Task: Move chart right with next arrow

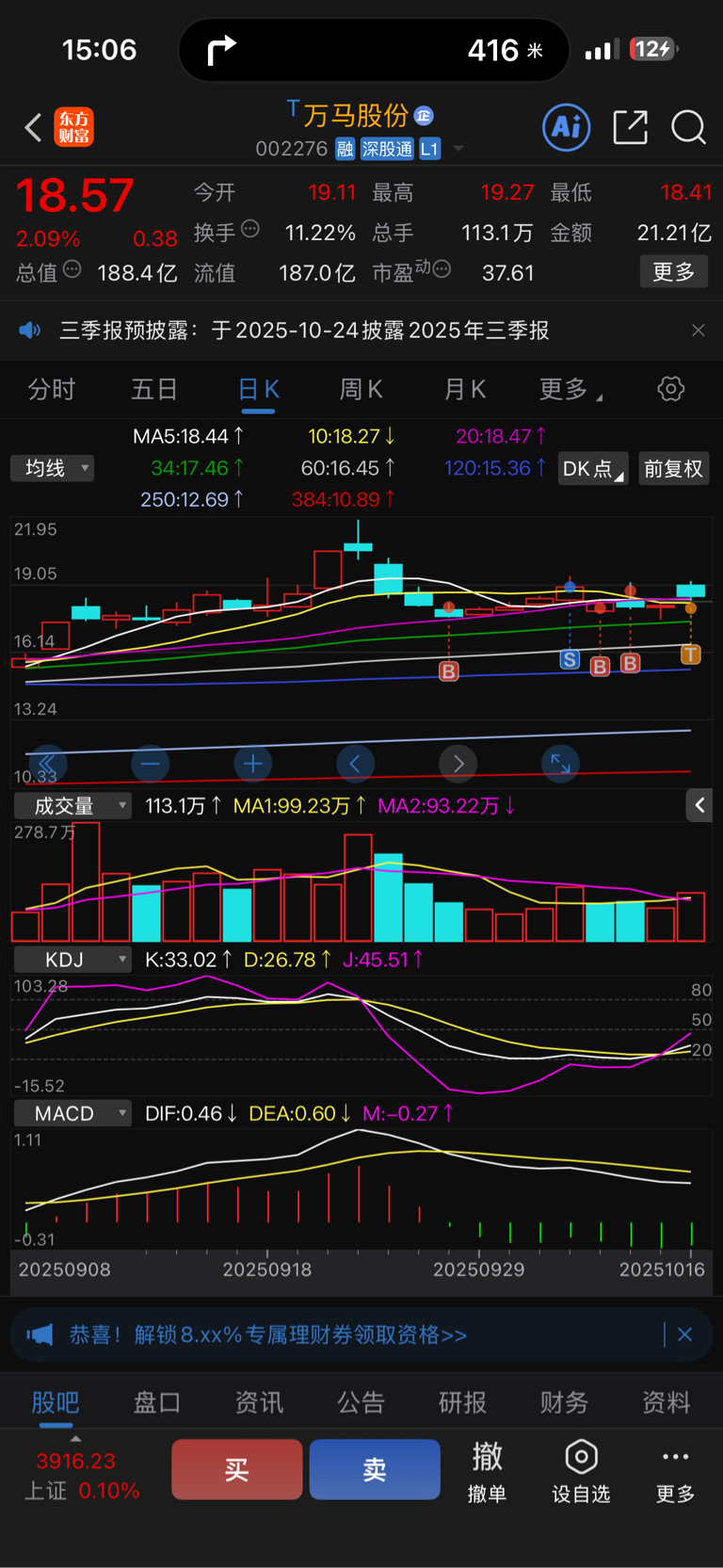Action: (458, 764)
